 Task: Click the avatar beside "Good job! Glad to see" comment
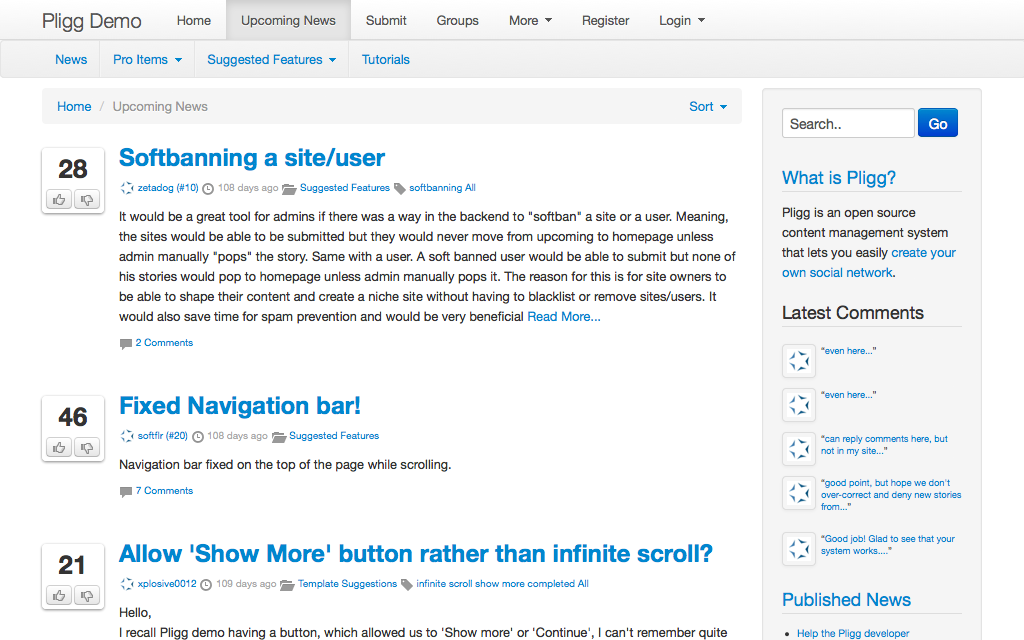(799, 549)
